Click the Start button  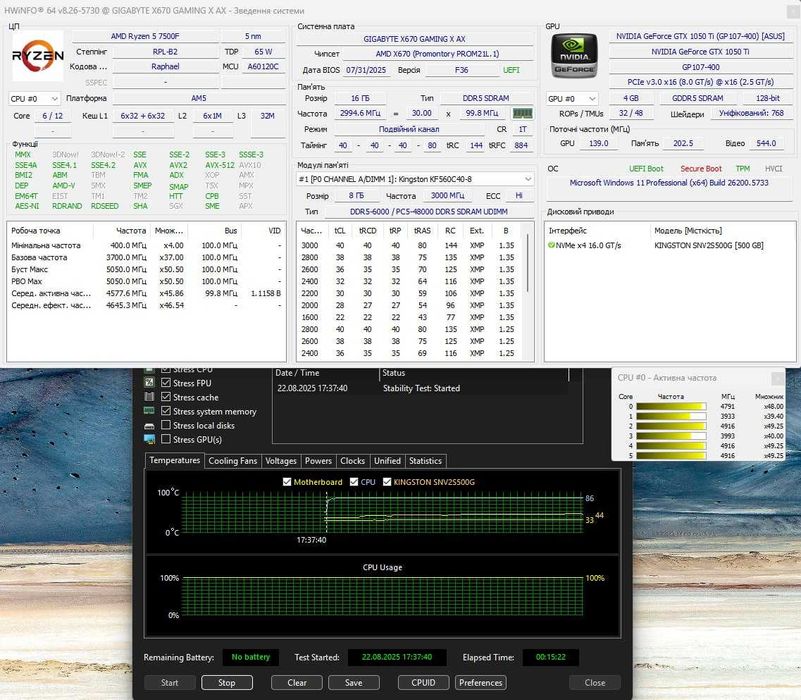coord(170,683)
